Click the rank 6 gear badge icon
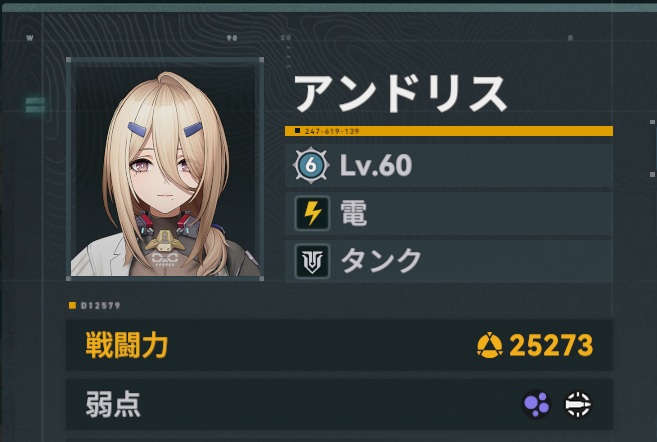Image resolution: width=657 pixels, height=442 pixels. 310,165
